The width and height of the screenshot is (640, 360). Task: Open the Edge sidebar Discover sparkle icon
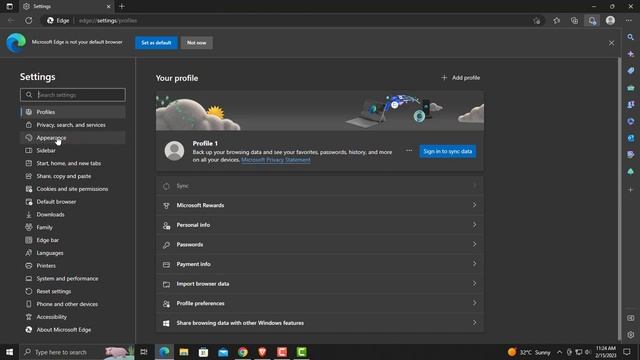[x=631, y=54]
